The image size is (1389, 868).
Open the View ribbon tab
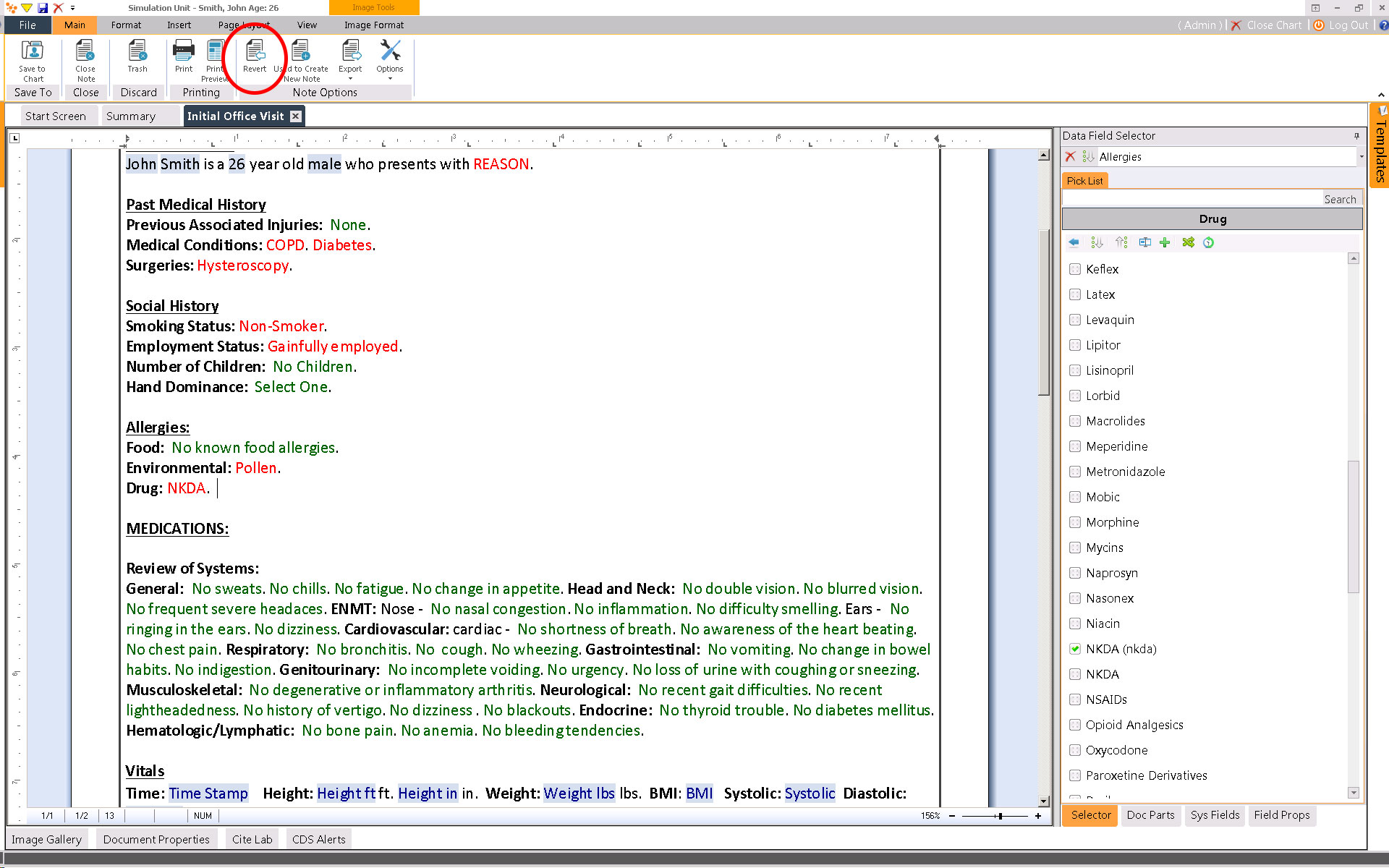point(307,25)
